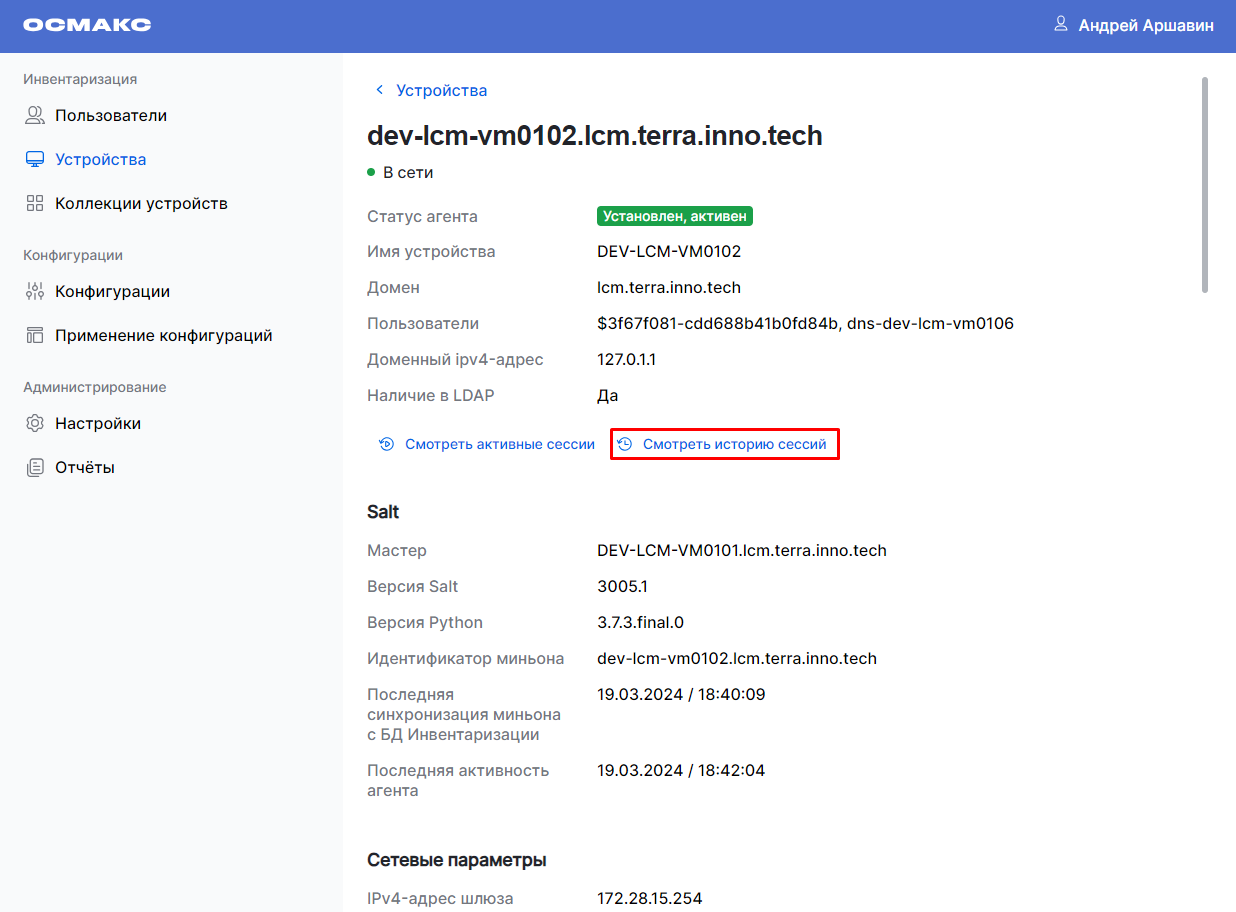Navigate back via the Устройства breadcrumb link
The image size is (1236, 912).
click(x=441, y=90)
